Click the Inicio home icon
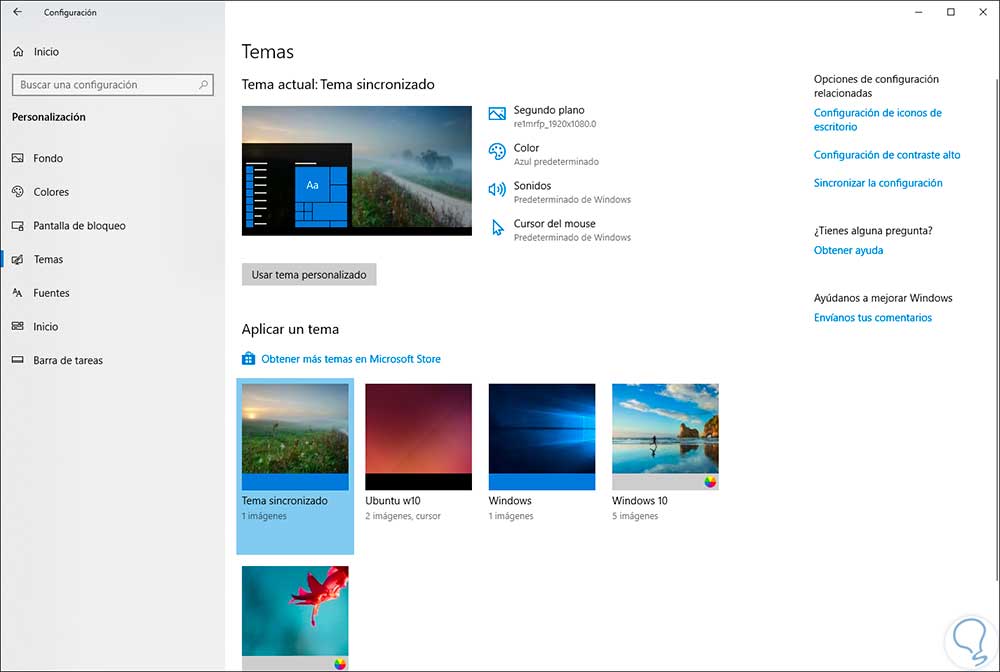The height and width of the screenshot is (672, 1000). coord(18,52)
